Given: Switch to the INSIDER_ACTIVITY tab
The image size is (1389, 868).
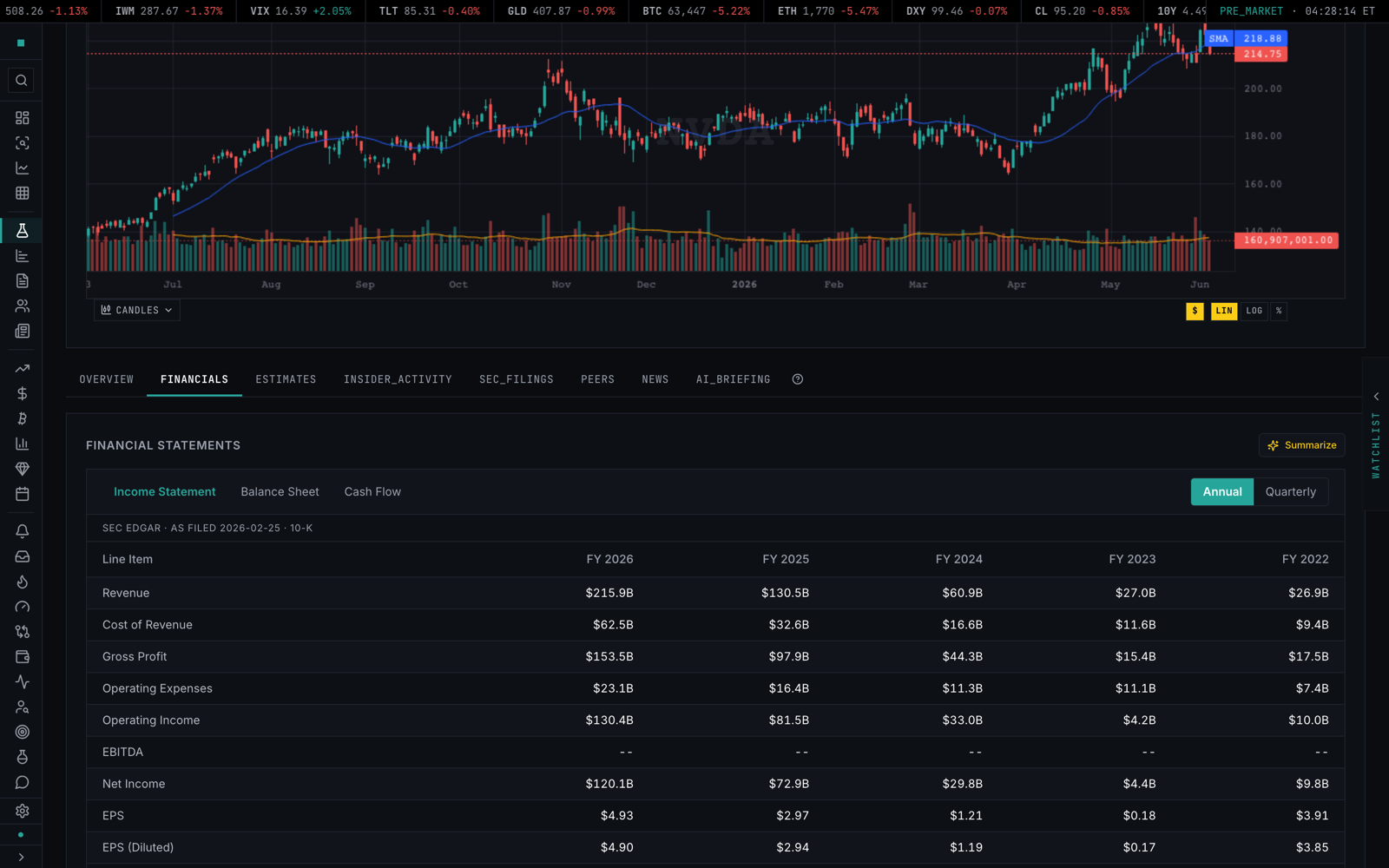Looking at the screenshot, I should coord(398,379).
